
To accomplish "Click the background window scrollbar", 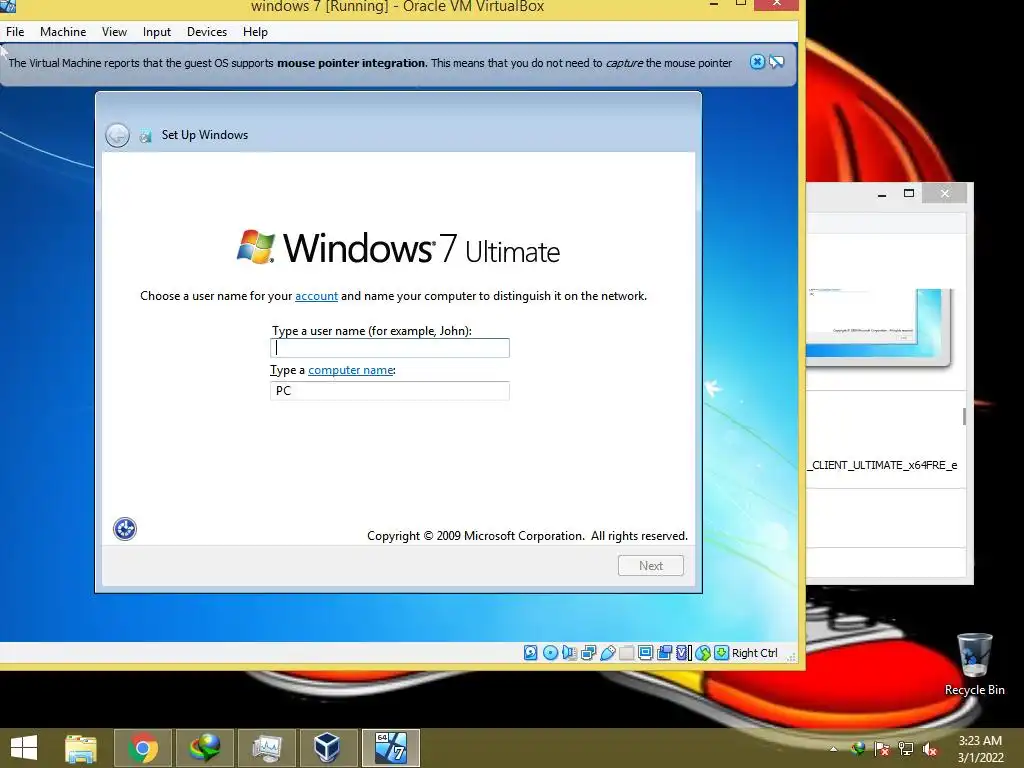I will click(964, 416).
